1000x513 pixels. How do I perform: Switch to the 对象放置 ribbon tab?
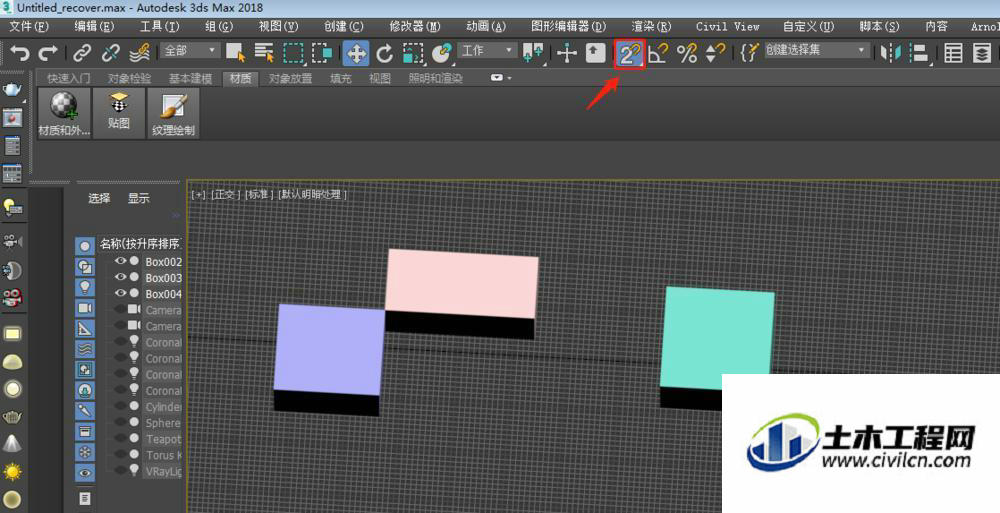(290, 78)
